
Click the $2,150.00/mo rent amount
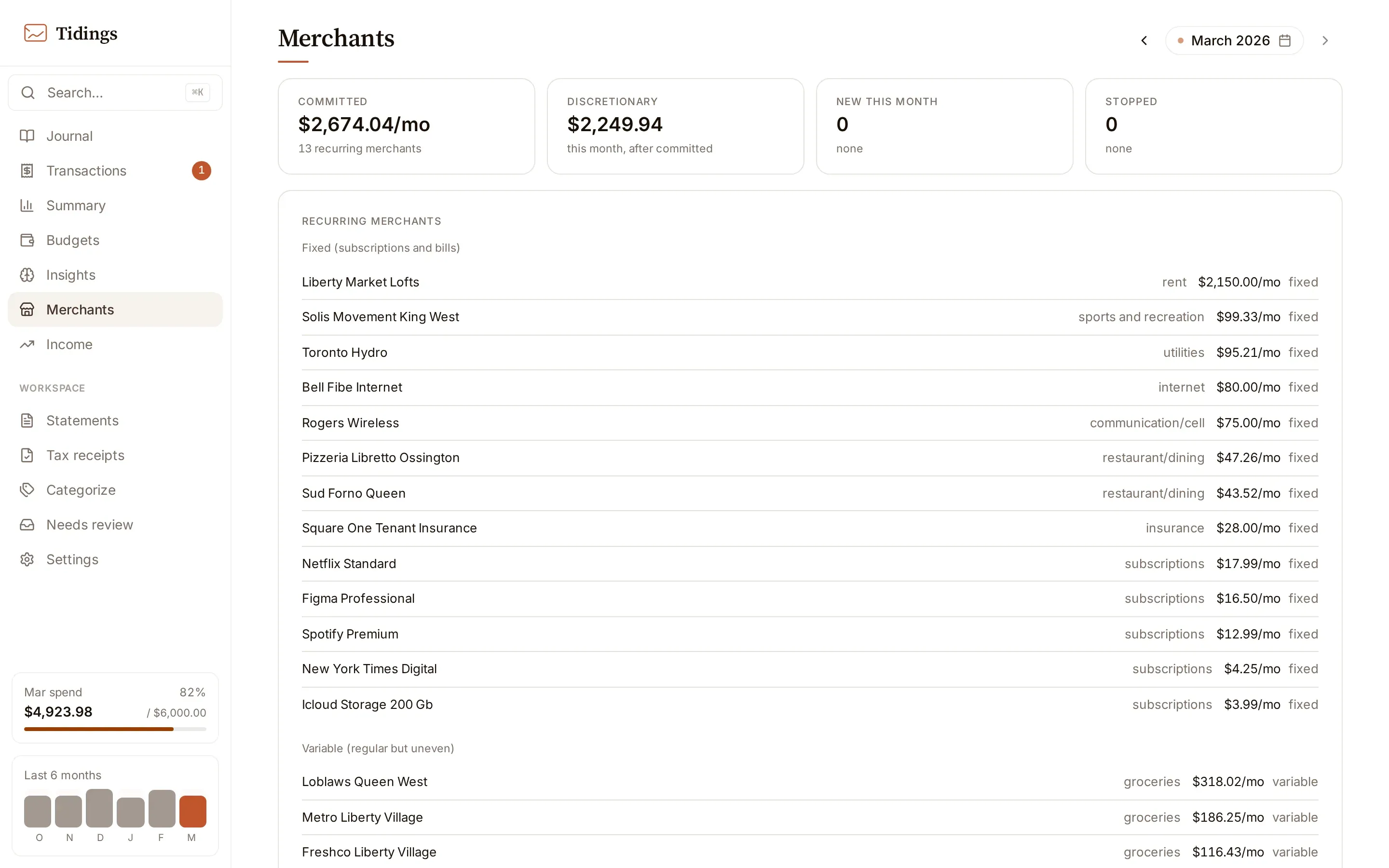pos(1239,282)
